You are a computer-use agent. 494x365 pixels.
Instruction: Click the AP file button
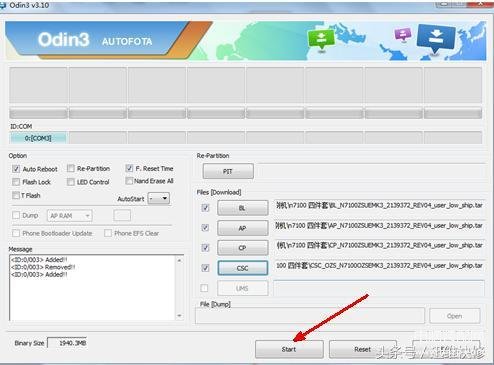(x=243, y=228)
